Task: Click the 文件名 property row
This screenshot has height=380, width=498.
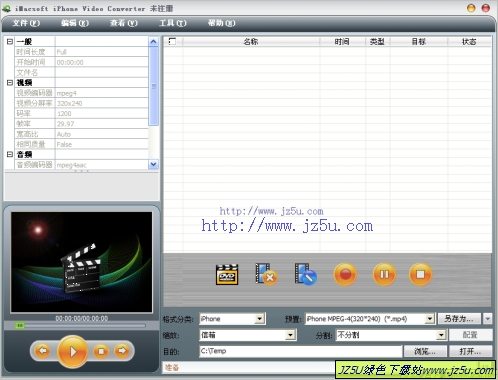Action: 81,72
